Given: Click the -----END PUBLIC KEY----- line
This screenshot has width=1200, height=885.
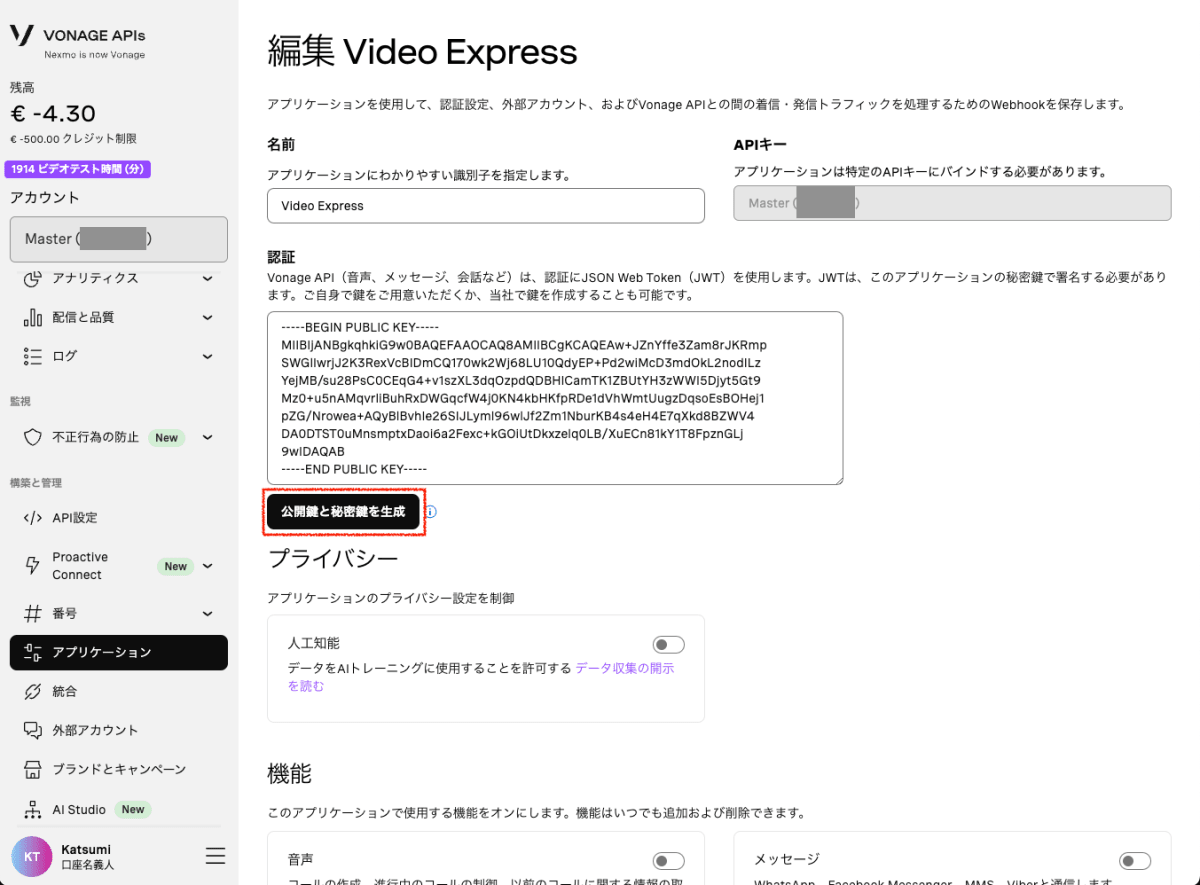Looking at the screenshot, I should (x=354, y=469).
